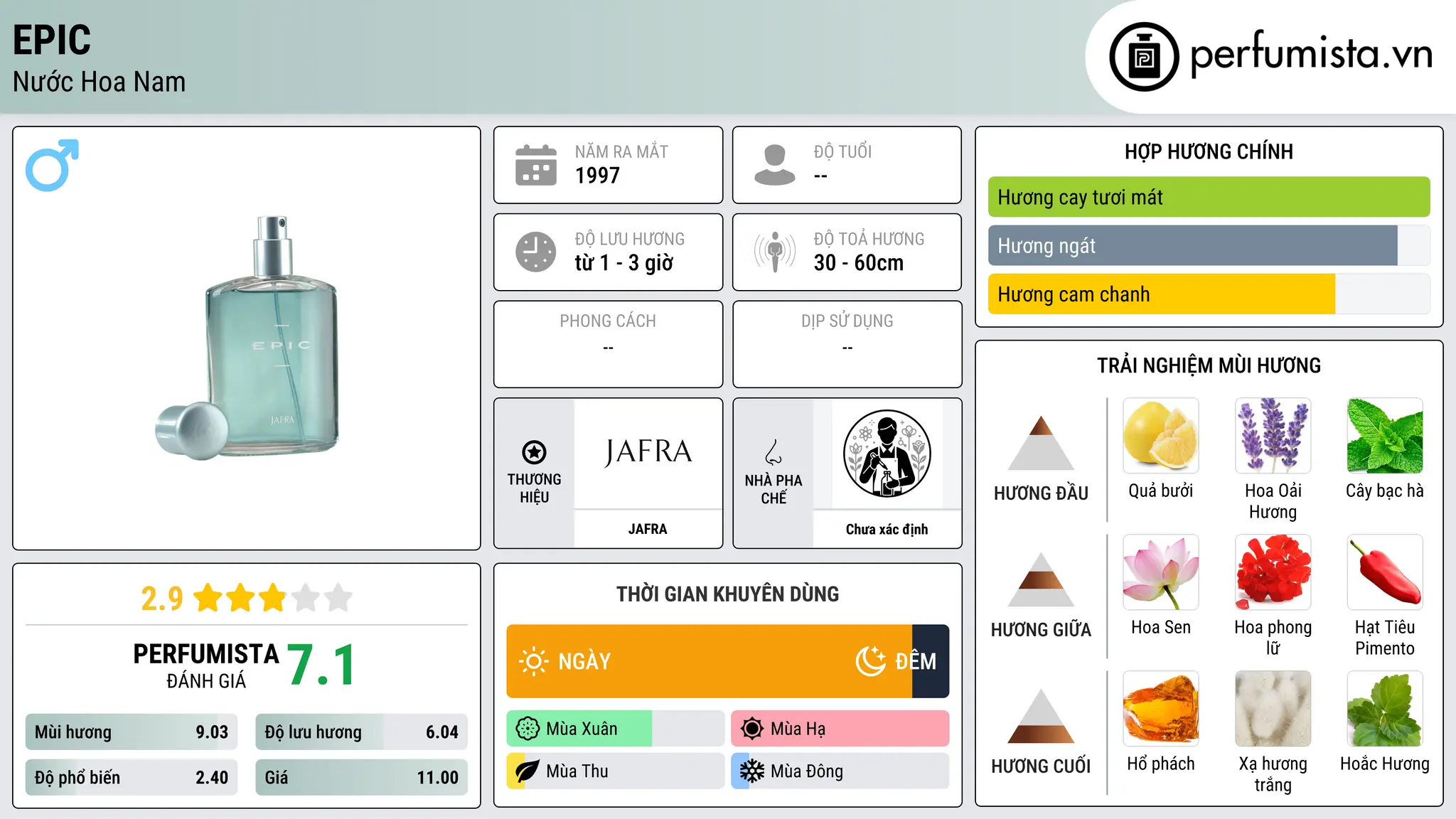This screenshot has height=819, width=1456.
Task: Click the green 7.1 Perfumista score
Action: pos(321,665)
